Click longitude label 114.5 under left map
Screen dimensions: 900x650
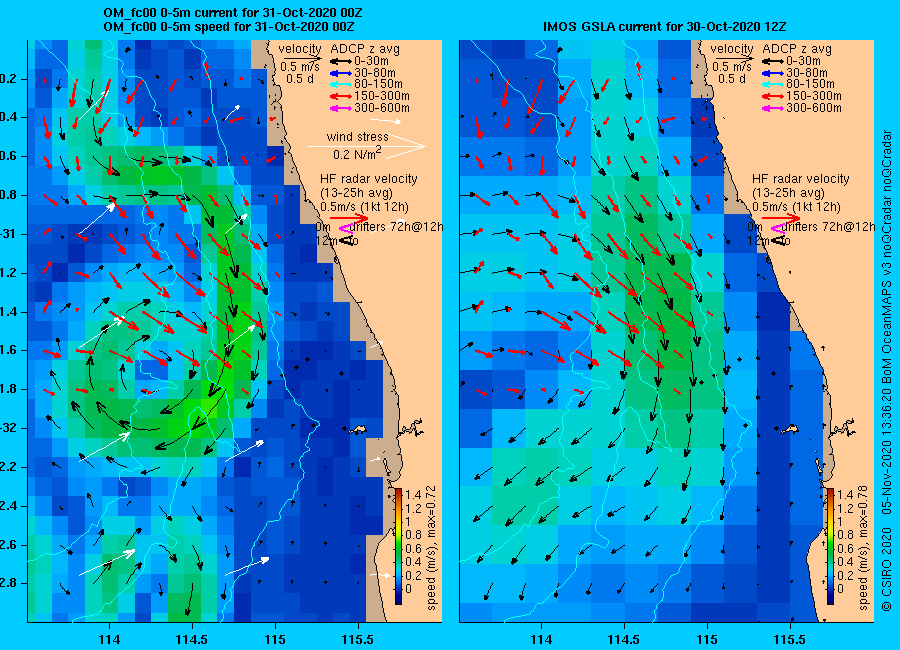pos(192,639)
